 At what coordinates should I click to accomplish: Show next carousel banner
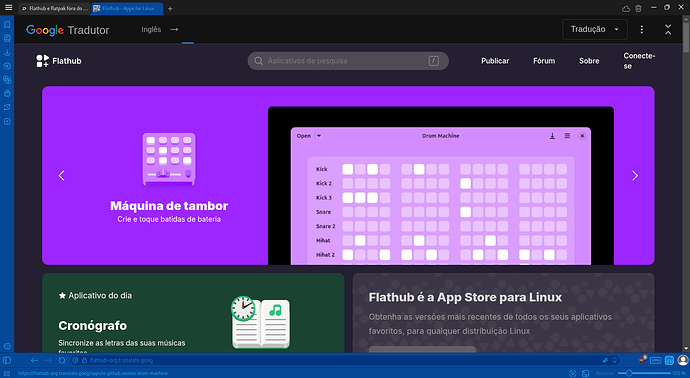pyautogui.click(x=635, y=176)
